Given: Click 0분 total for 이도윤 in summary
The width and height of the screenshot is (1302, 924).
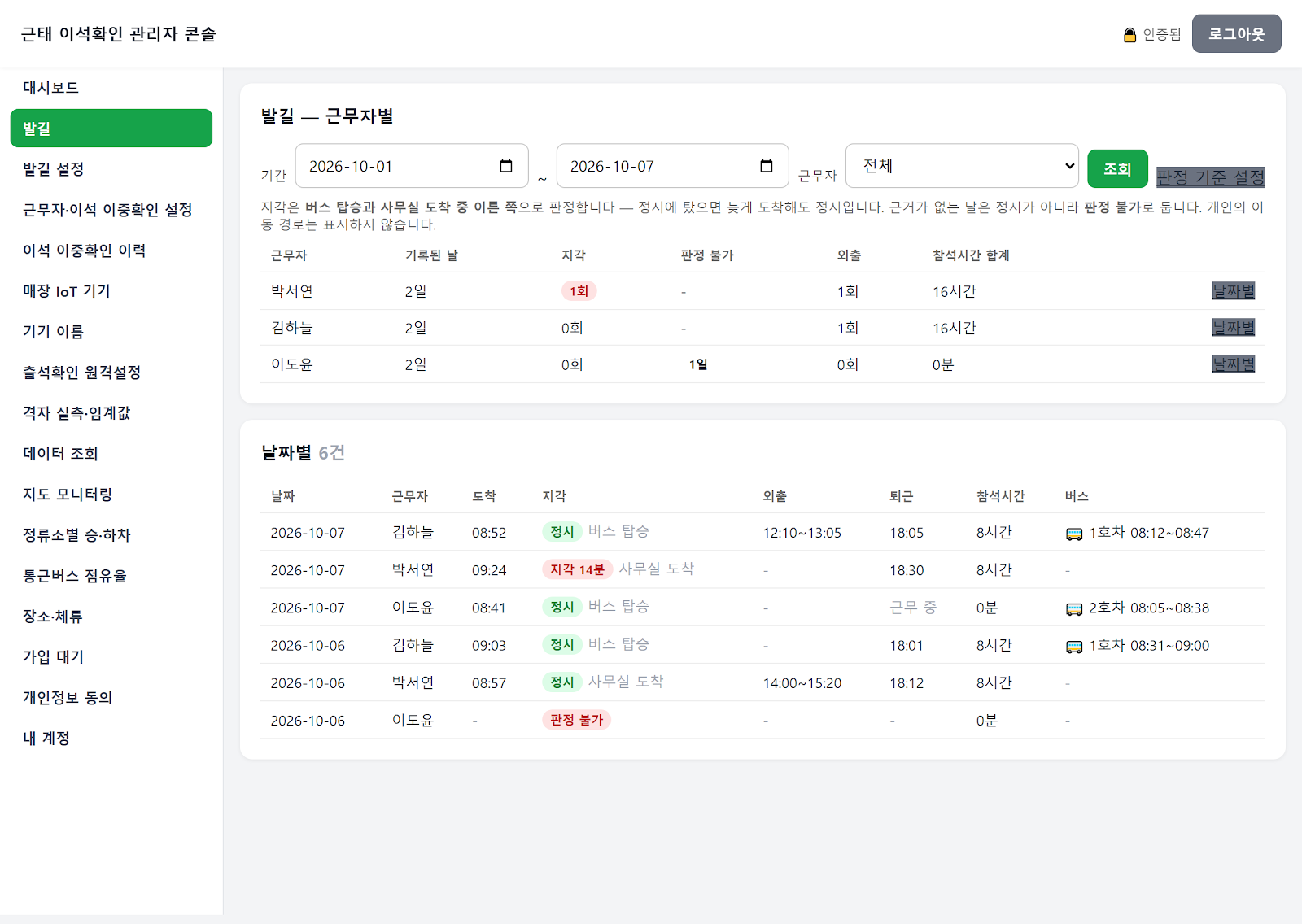Looking at the screenshot, I should click(943, 364).
